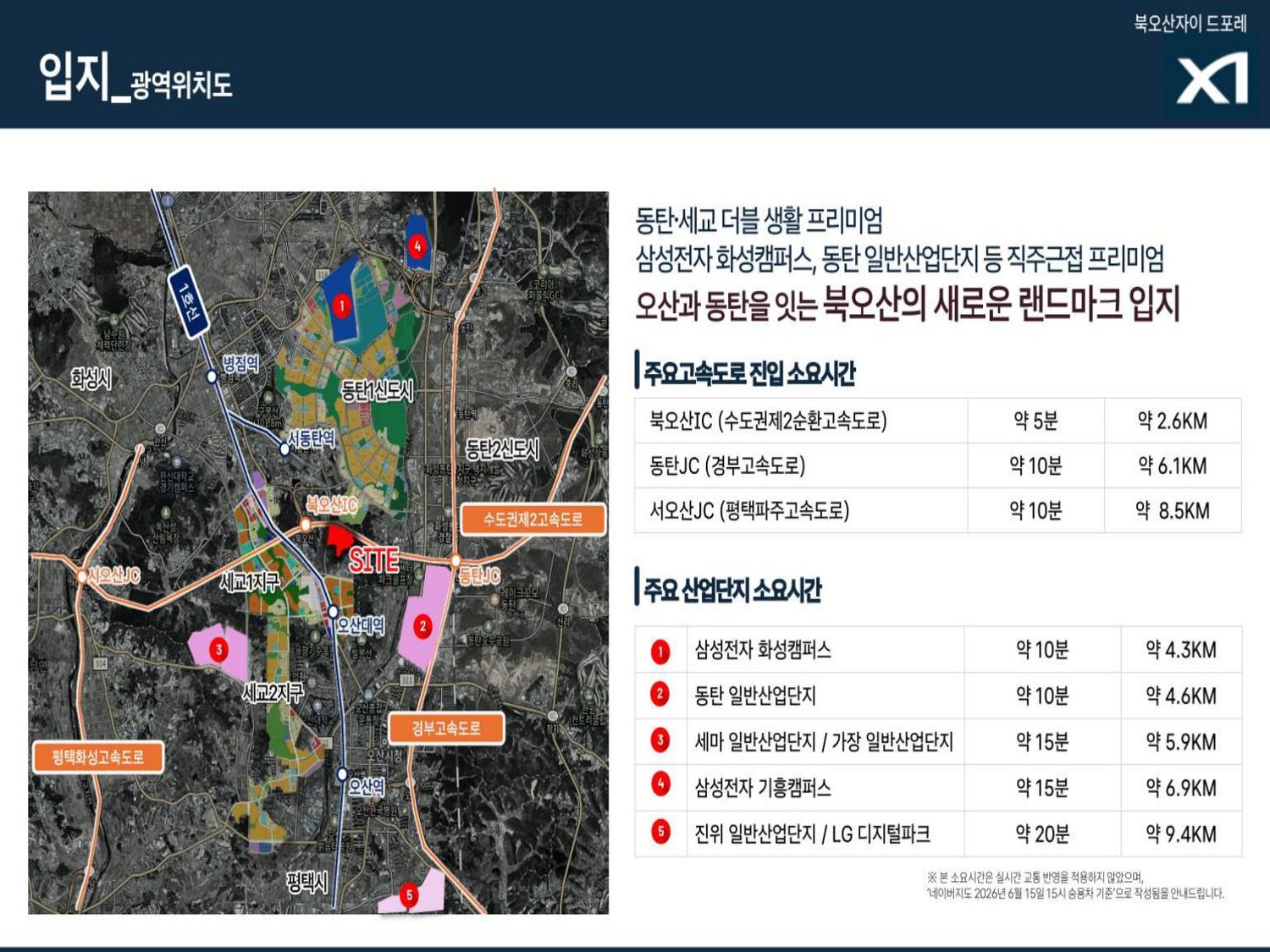Viewport: 1270px width, 952px height.
Task: Click the station dot beside 서동탄역
Action: click(x=285, y=448)
